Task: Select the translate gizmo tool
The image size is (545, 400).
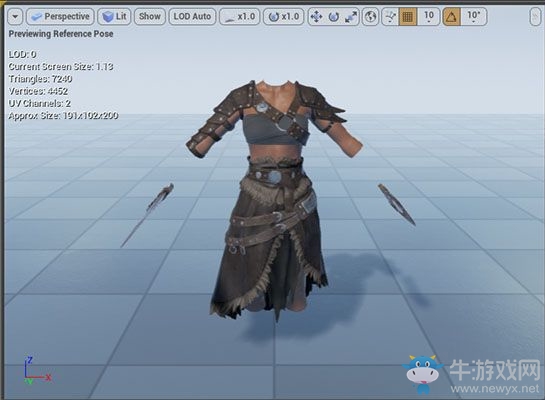Action: pyautogui.click(x=316, y=17)
